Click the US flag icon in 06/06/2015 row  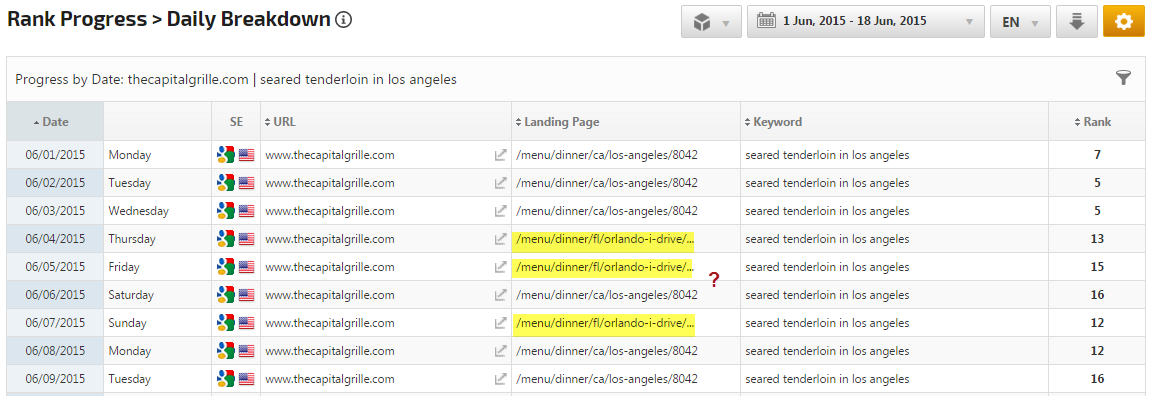tap(246, 295)
